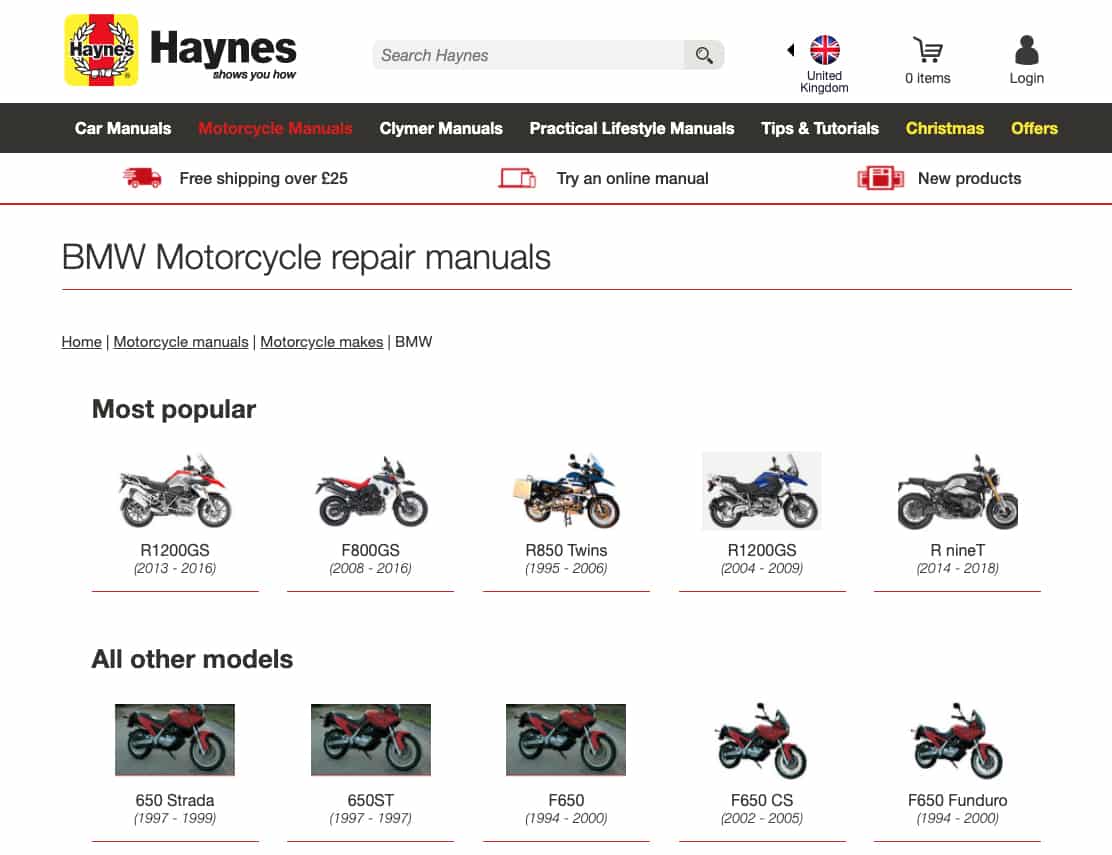Open the Tips & Tutorials menu
1112x855 pixels.
click(820, 128)
